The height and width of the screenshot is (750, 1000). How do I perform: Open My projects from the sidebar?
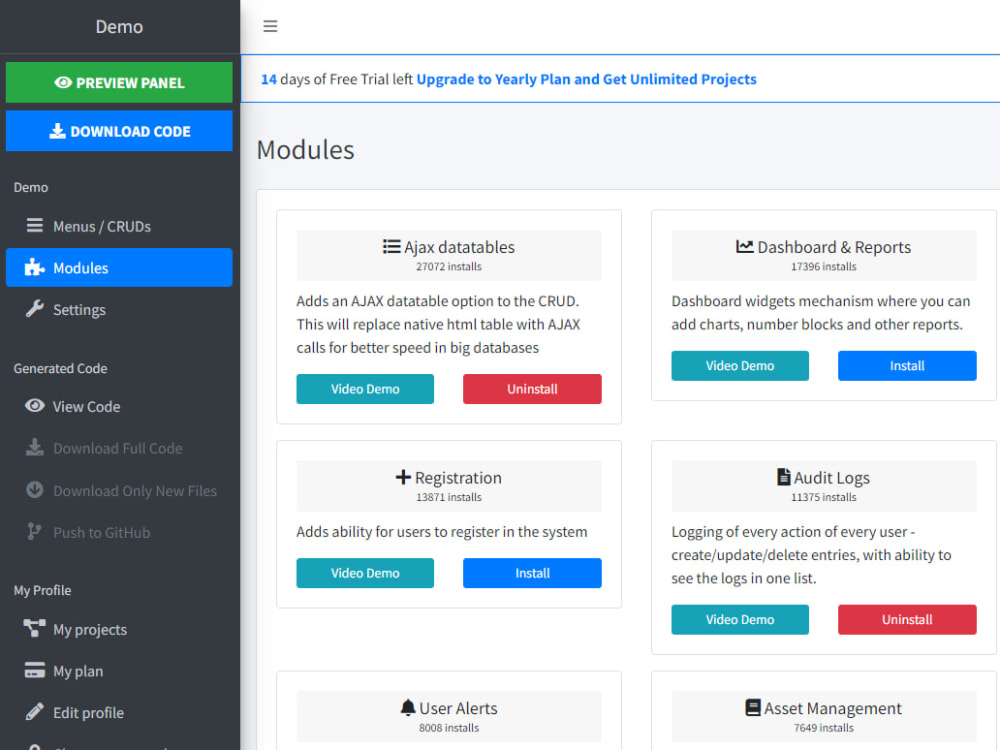pos(90,629)
